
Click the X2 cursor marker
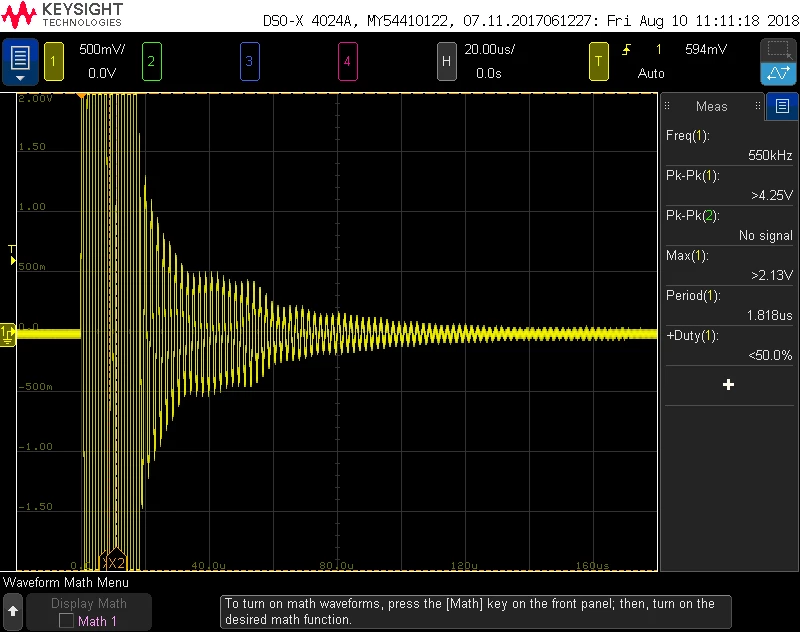[x=116, y=560]
